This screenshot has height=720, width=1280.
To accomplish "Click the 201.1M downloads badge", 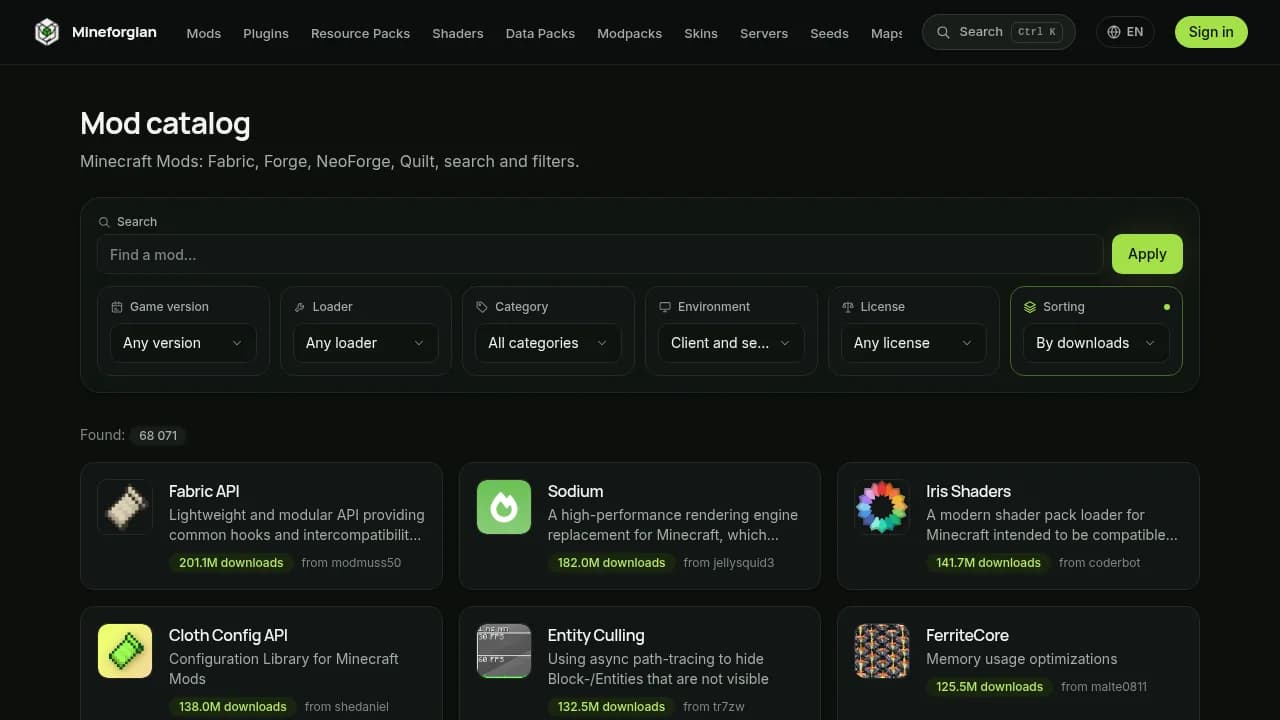I will pos(231,563).
